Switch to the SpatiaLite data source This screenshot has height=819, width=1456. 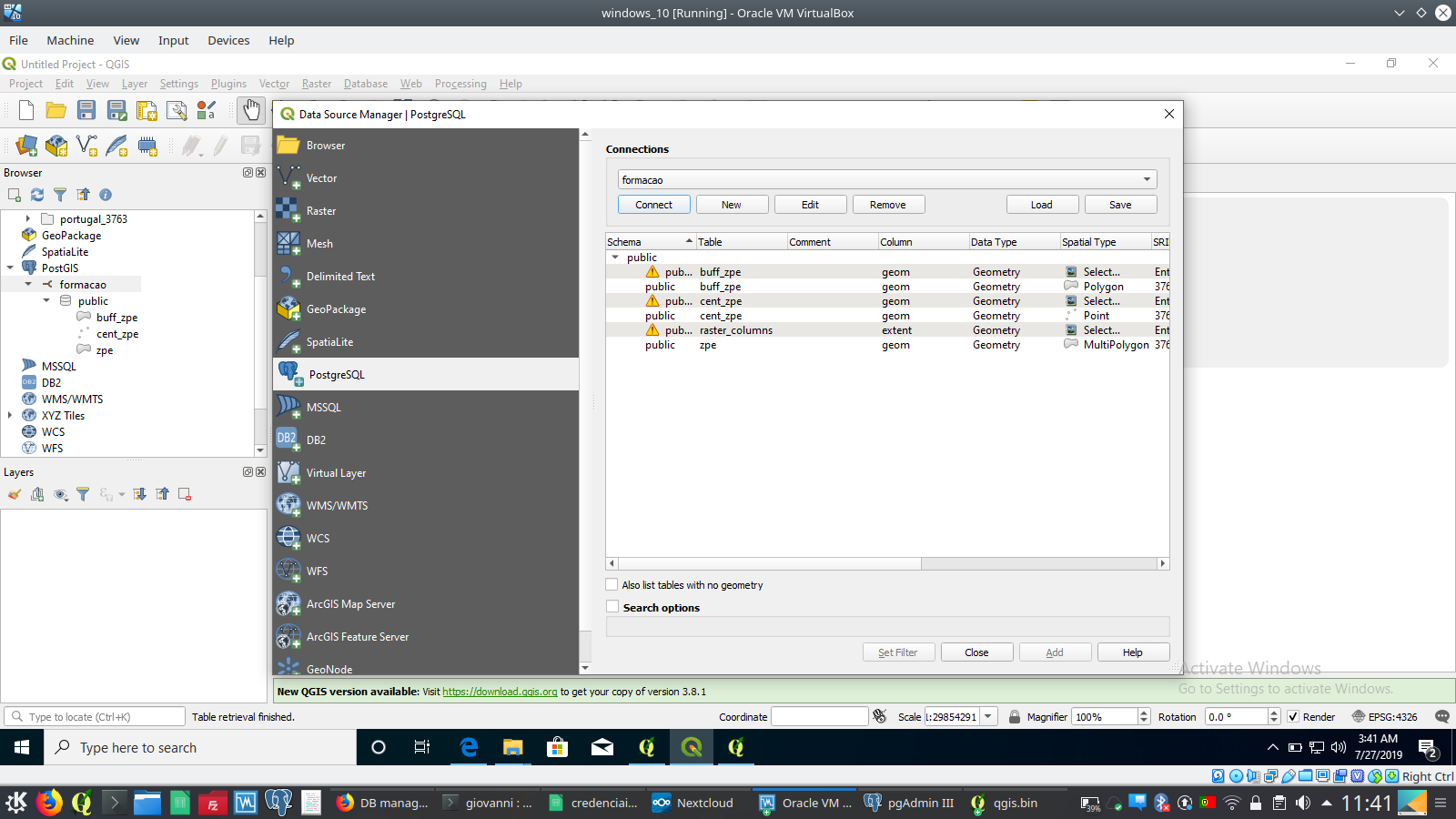(330, 341)
